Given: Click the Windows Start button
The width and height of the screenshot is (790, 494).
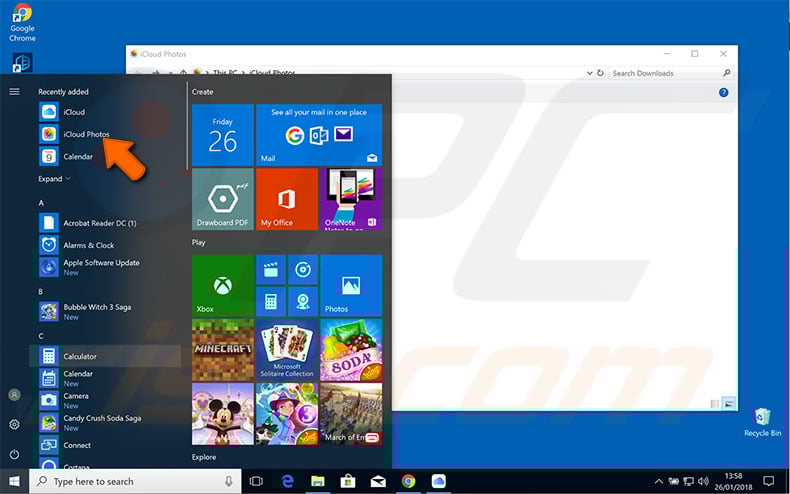Looking at the screenshot, I should [x=14, y=481].
